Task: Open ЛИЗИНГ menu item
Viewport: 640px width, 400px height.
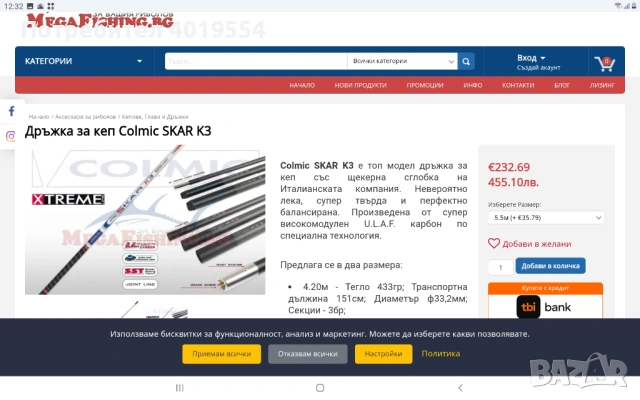Action: tap(602, 85)
